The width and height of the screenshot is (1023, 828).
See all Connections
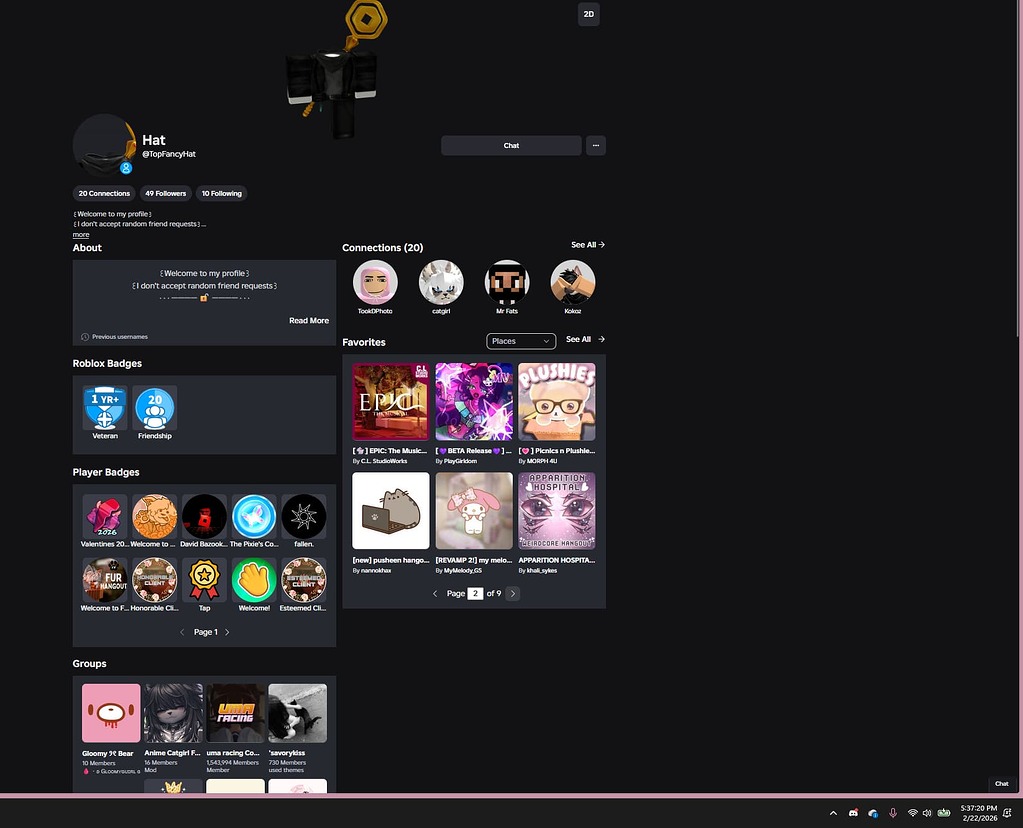588,245
